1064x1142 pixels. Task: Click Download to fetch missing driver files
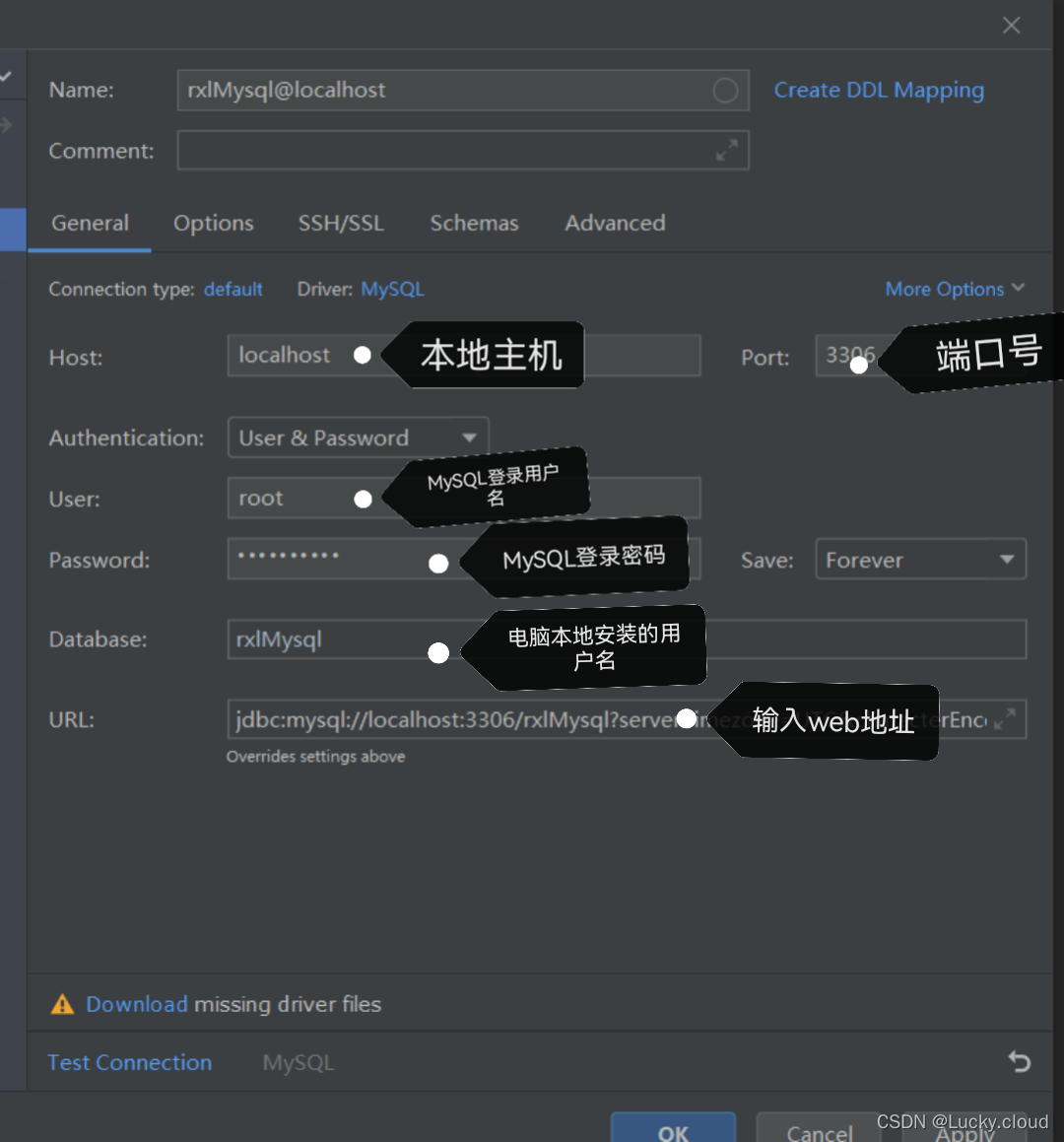pyautogui.click(x=137, y=1004)
